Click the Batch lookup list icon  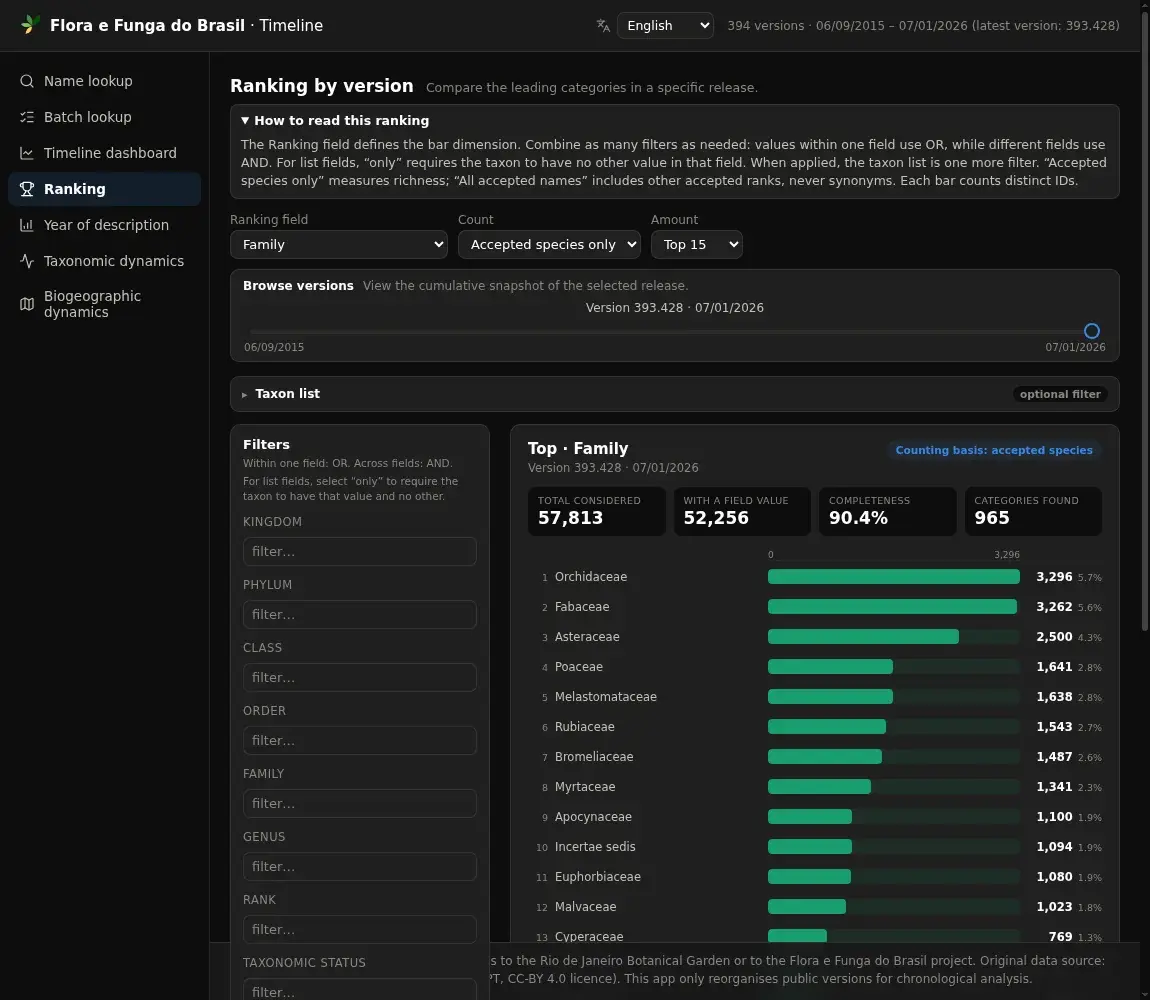26,117
